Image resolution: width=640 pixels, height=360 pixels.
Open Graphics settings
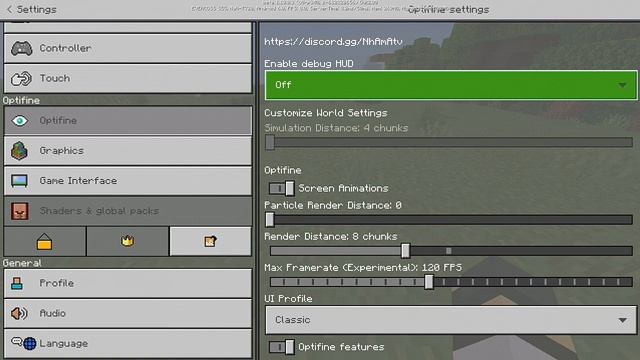click(128, 151)
